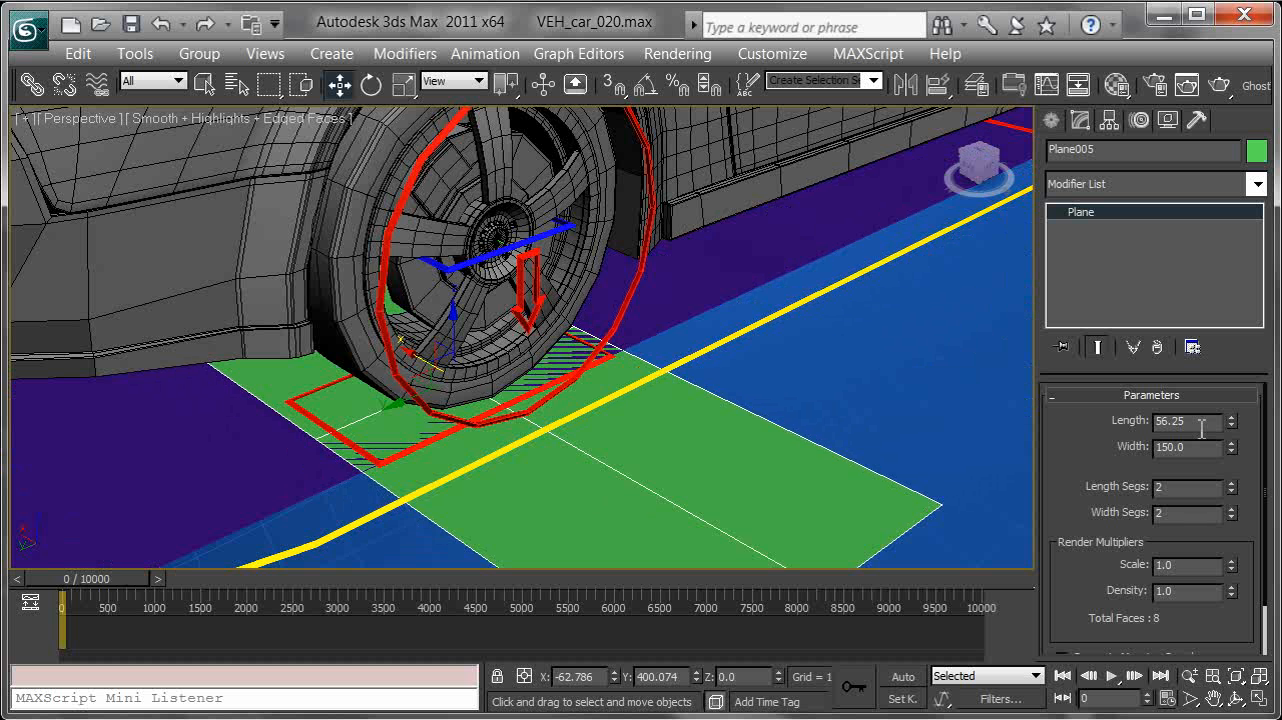This screenshot has width=1282, height=720.
Task: Open the Modifiers menu
Action: pos(404,54)
